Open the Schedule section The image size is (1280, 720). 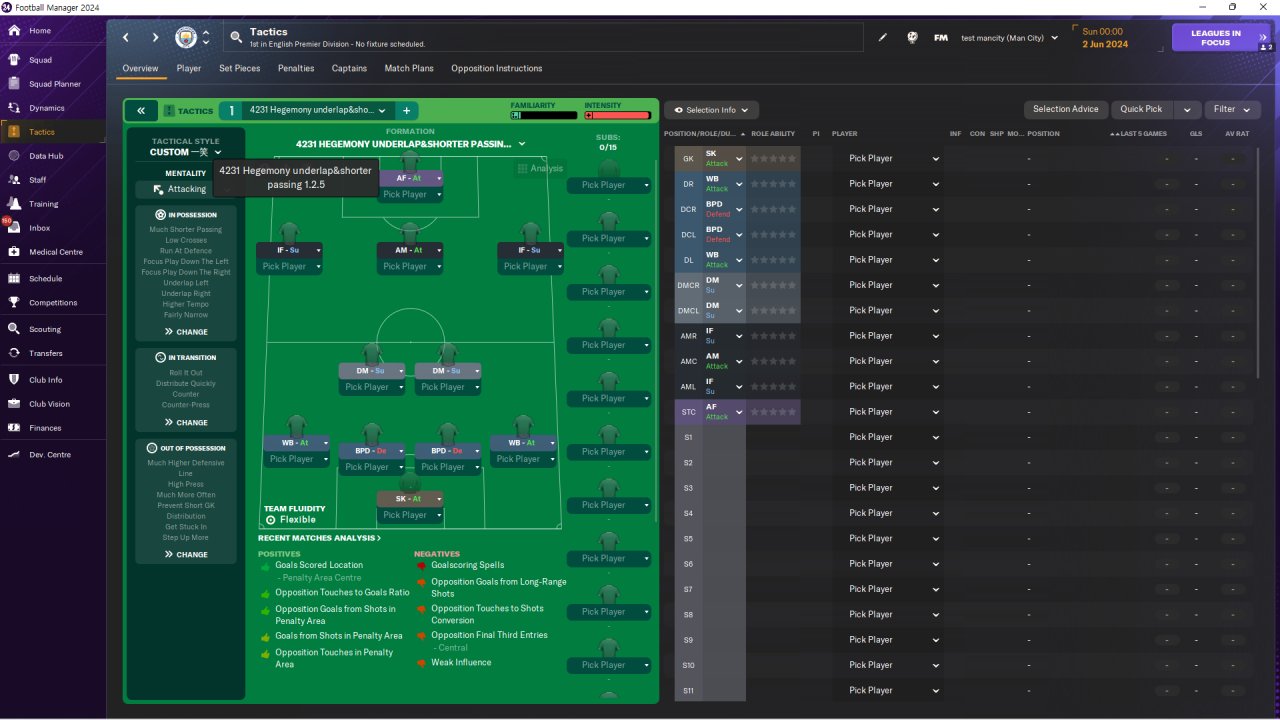point(45,279)
